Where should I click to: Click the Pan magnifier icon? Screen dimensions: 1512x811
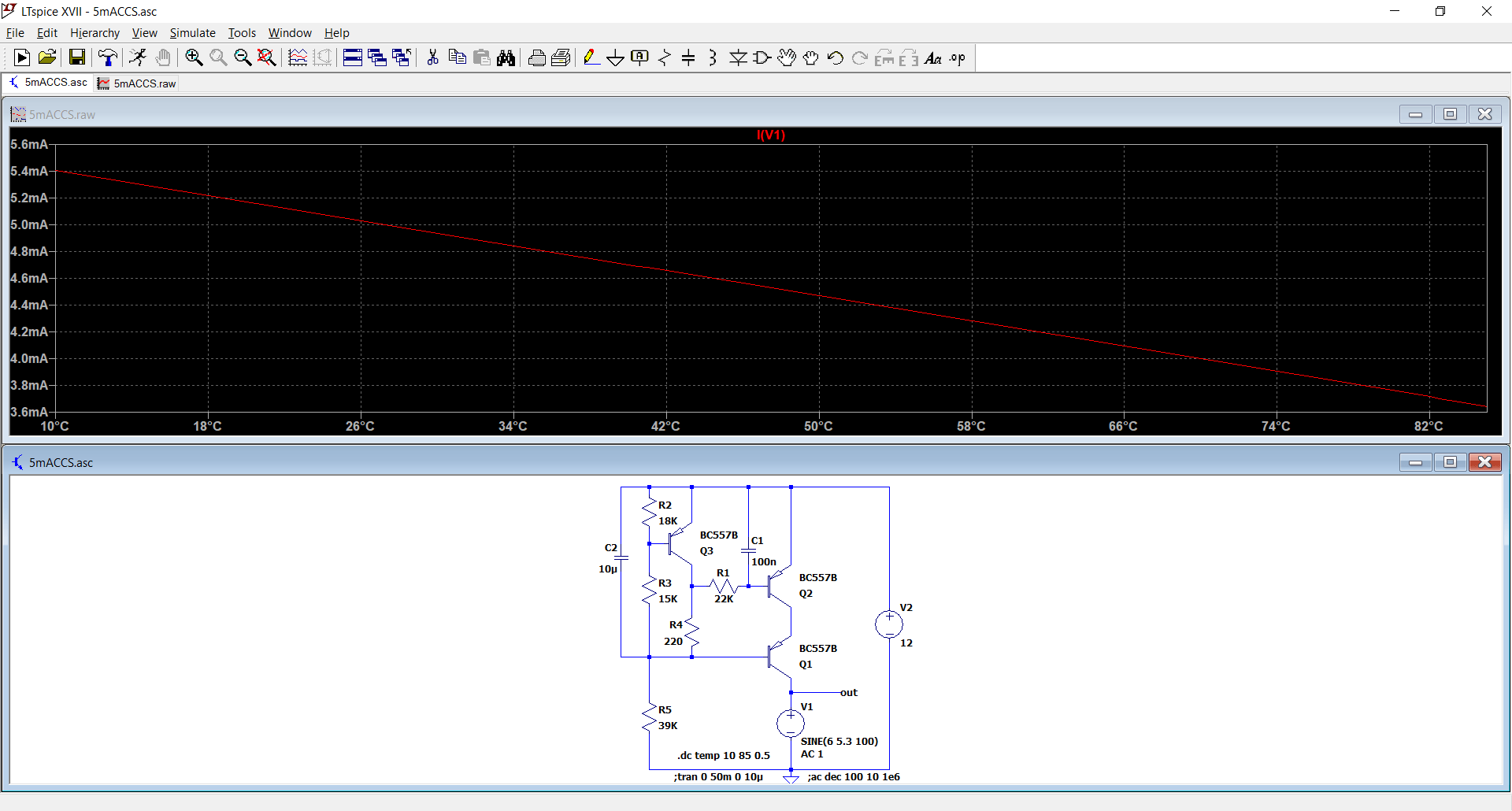point(218,57)
